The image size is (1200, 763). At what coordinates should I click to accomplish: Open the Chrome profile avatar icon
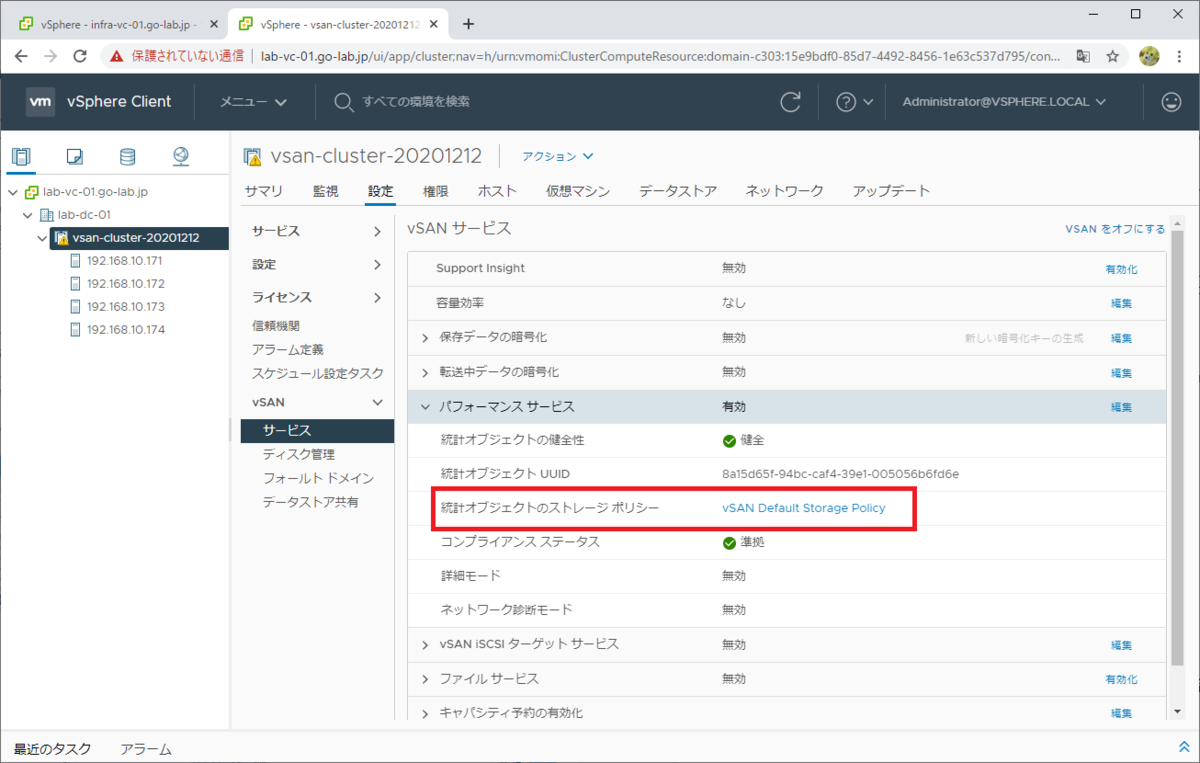point(1148,57)
